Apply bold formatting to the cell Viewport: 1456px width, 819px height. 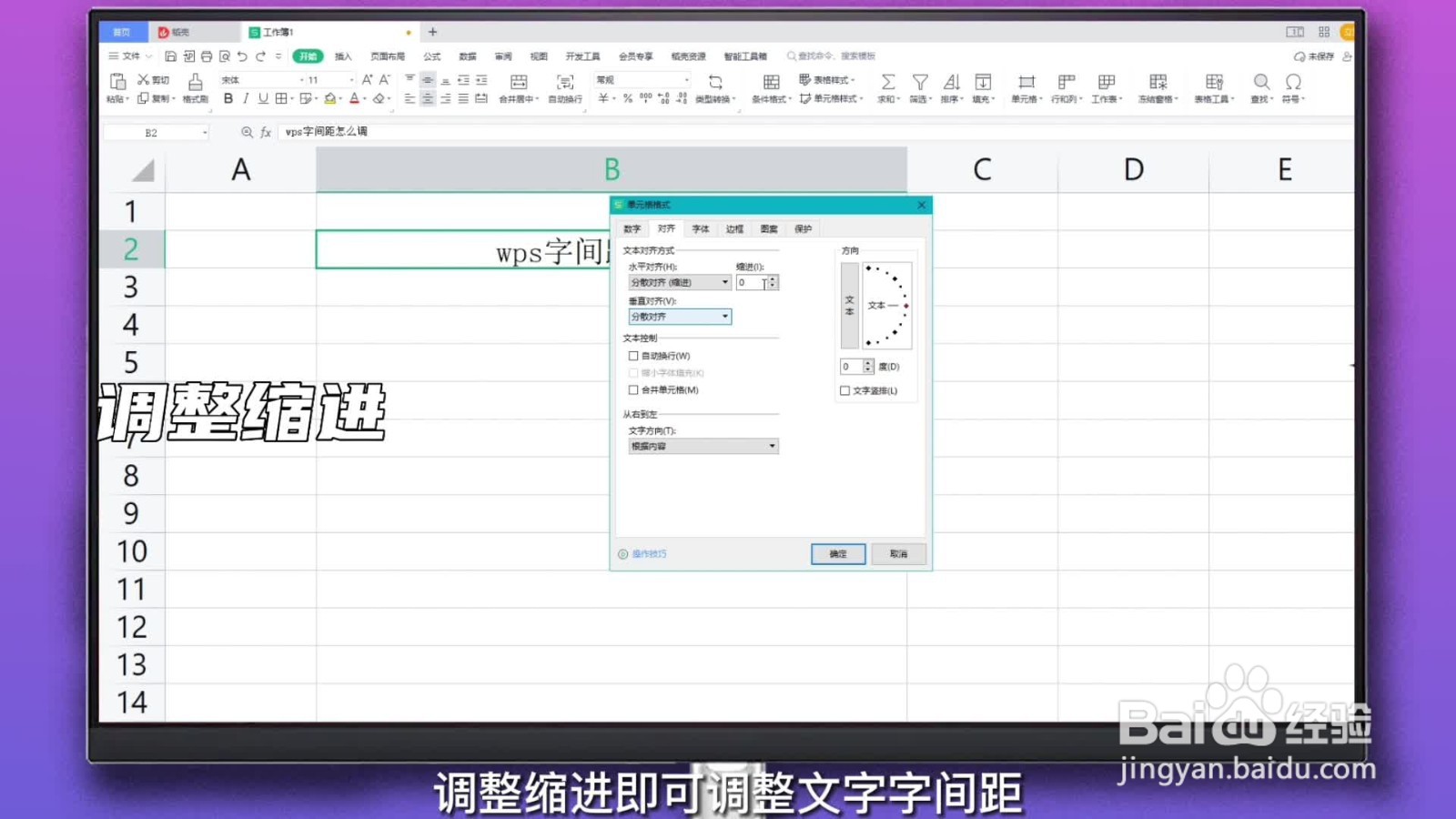(227, 98)
